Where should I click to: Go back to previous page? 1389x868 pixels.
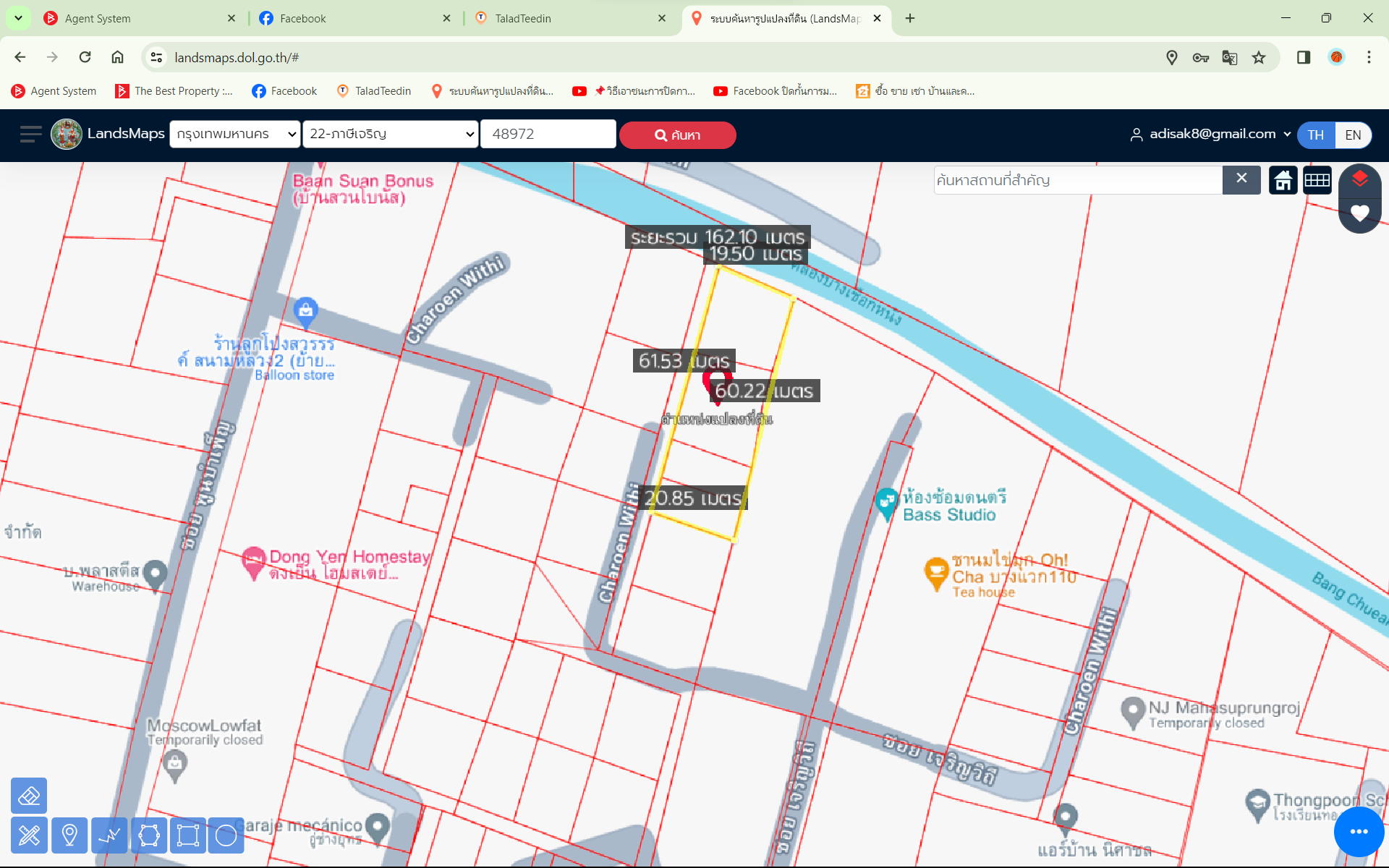(x=20, y=57)
